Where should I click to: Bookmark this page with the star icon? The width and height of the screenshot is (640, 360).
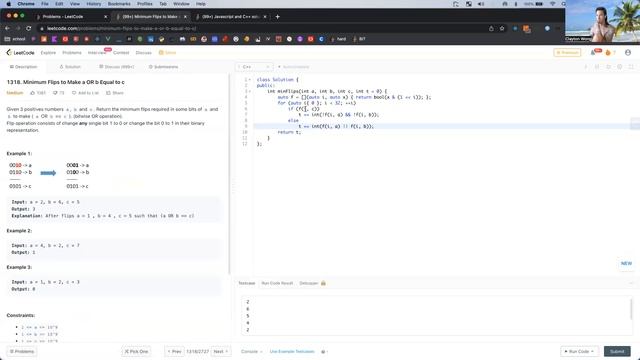(x=502, y=28)
